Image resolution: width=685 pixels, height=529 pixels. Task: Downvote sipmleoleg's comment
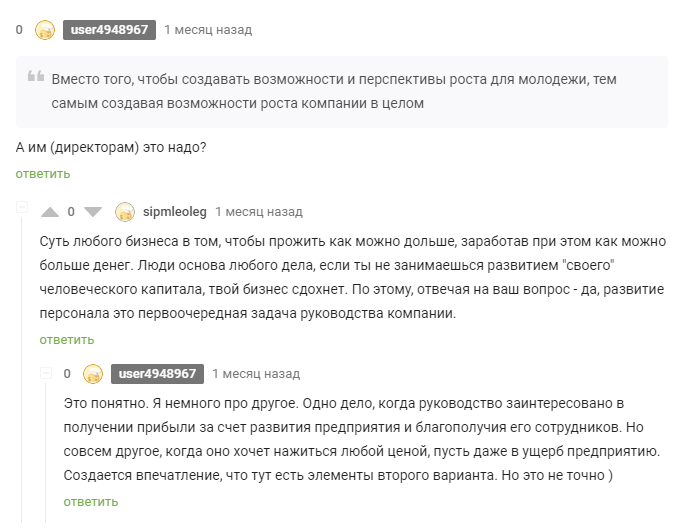[93, 212]
